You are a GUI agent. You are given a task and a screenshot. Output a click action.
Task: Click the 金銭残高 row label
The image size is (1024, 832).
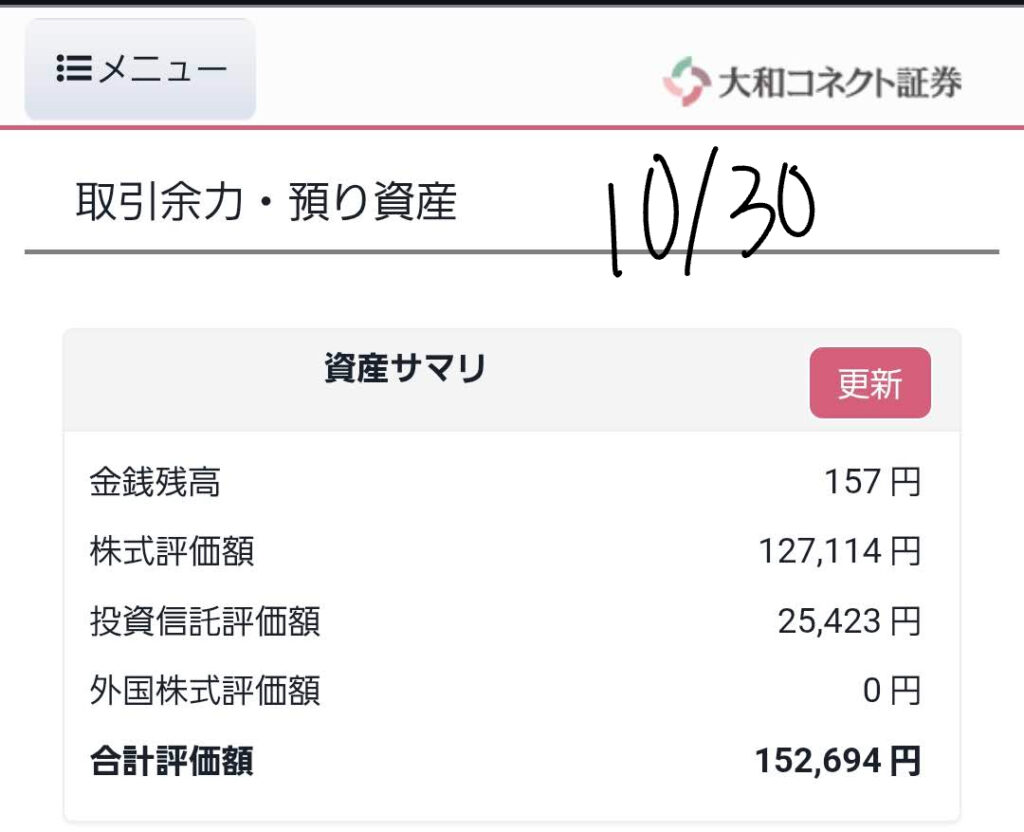coord(155,483)
